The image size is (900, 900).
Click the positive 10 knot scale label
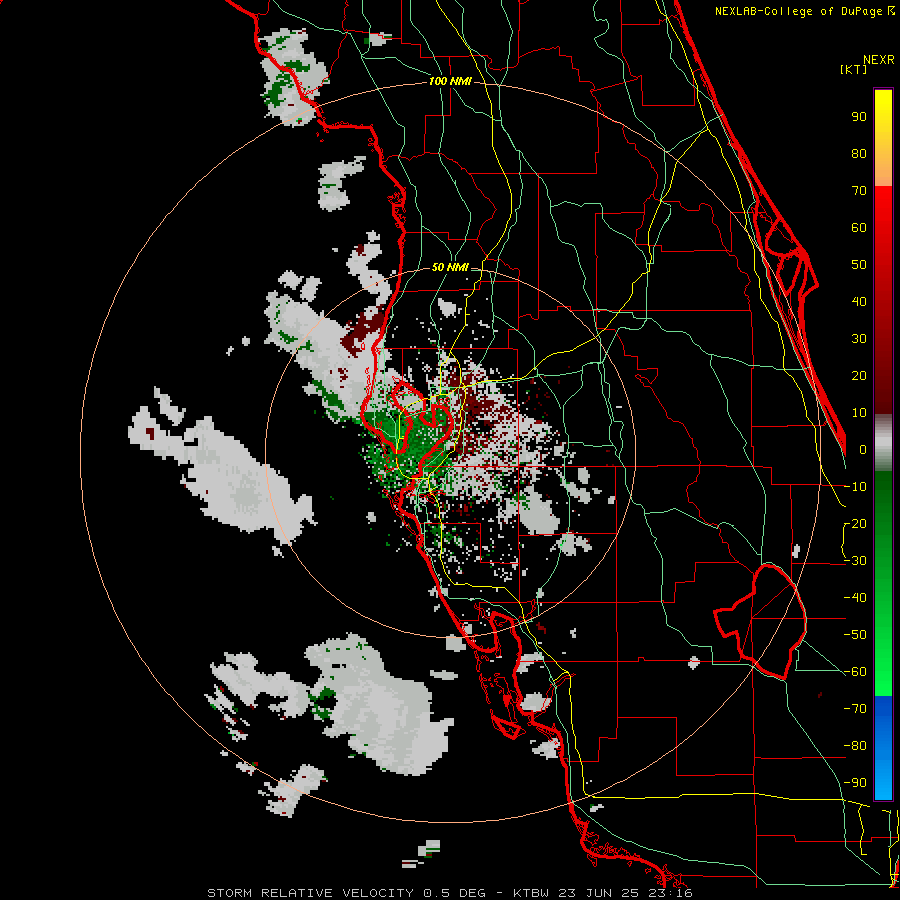coord(859,413)
